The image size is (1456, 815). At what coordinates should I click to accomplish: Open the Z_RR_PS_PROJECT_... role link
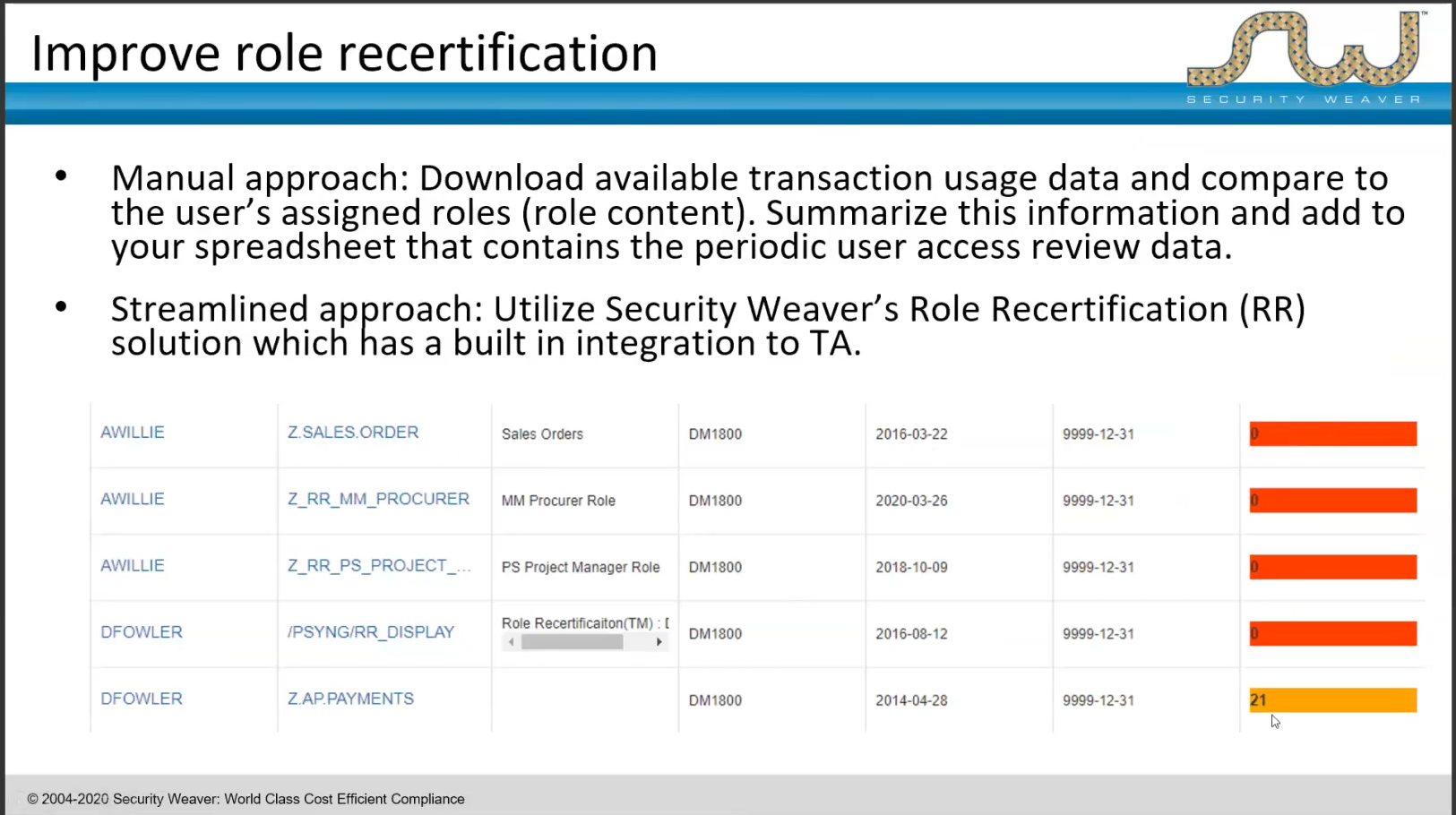pos(379,566)
